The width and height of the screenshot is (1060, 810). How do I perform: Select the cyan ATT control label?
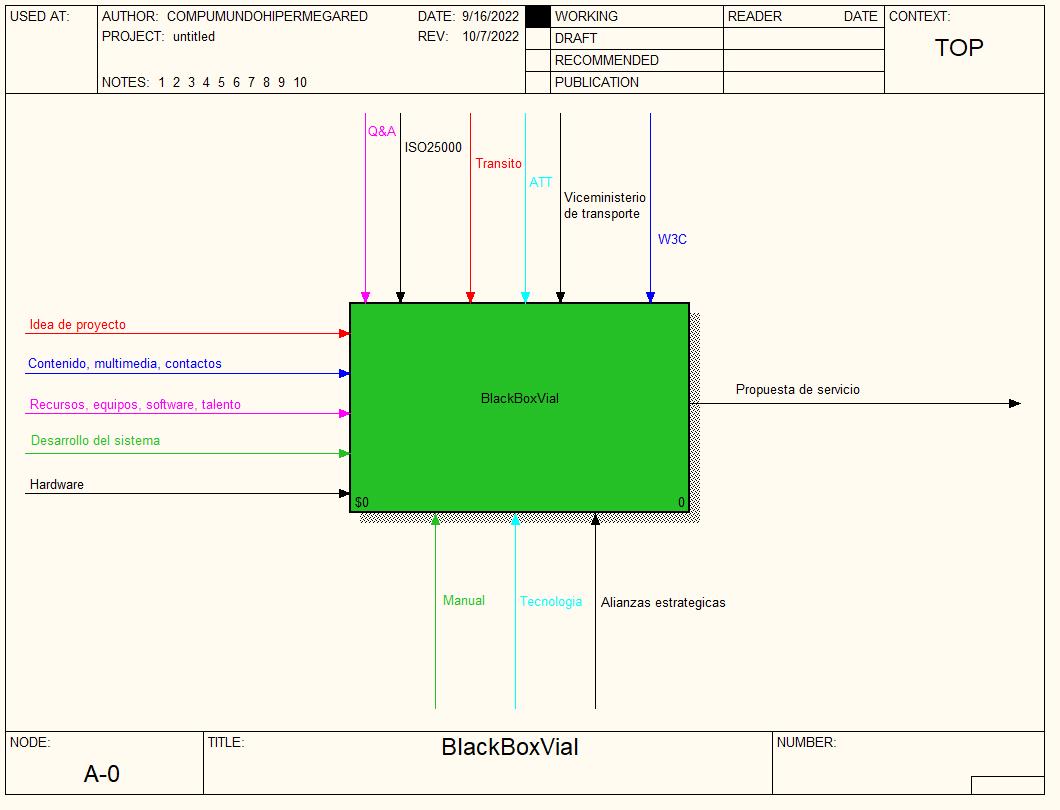pos(540,183)
